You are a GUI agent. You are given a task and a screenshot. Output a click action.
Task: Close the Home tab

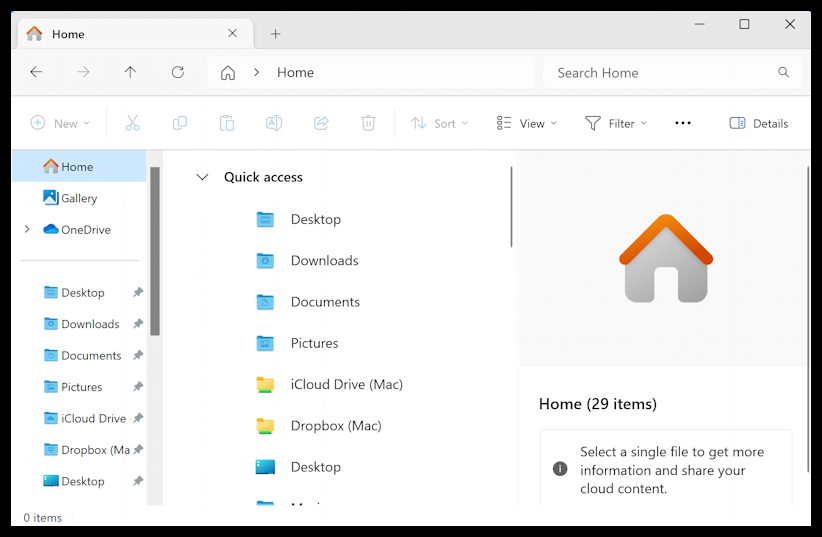(232, 34)
